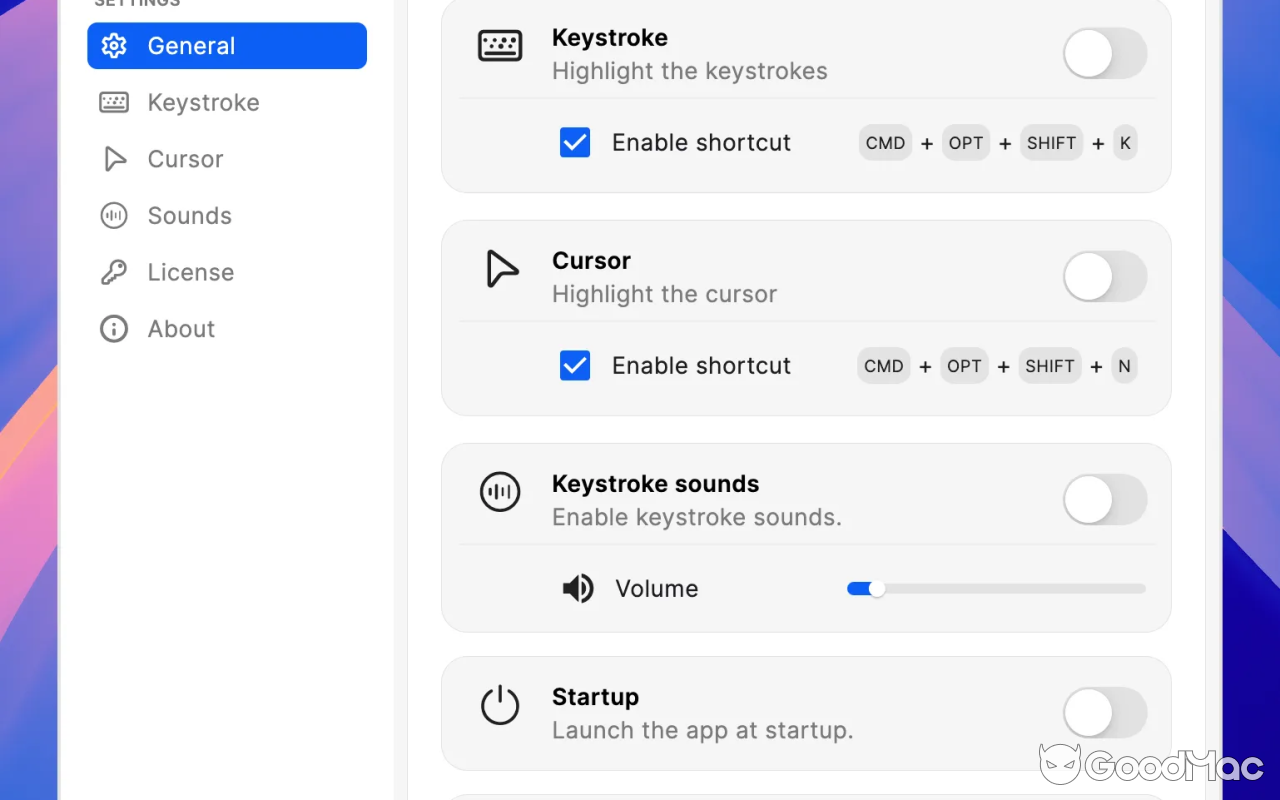Click the SHIFT key badge in the Keystroke shortcut

coord(1051,142)
